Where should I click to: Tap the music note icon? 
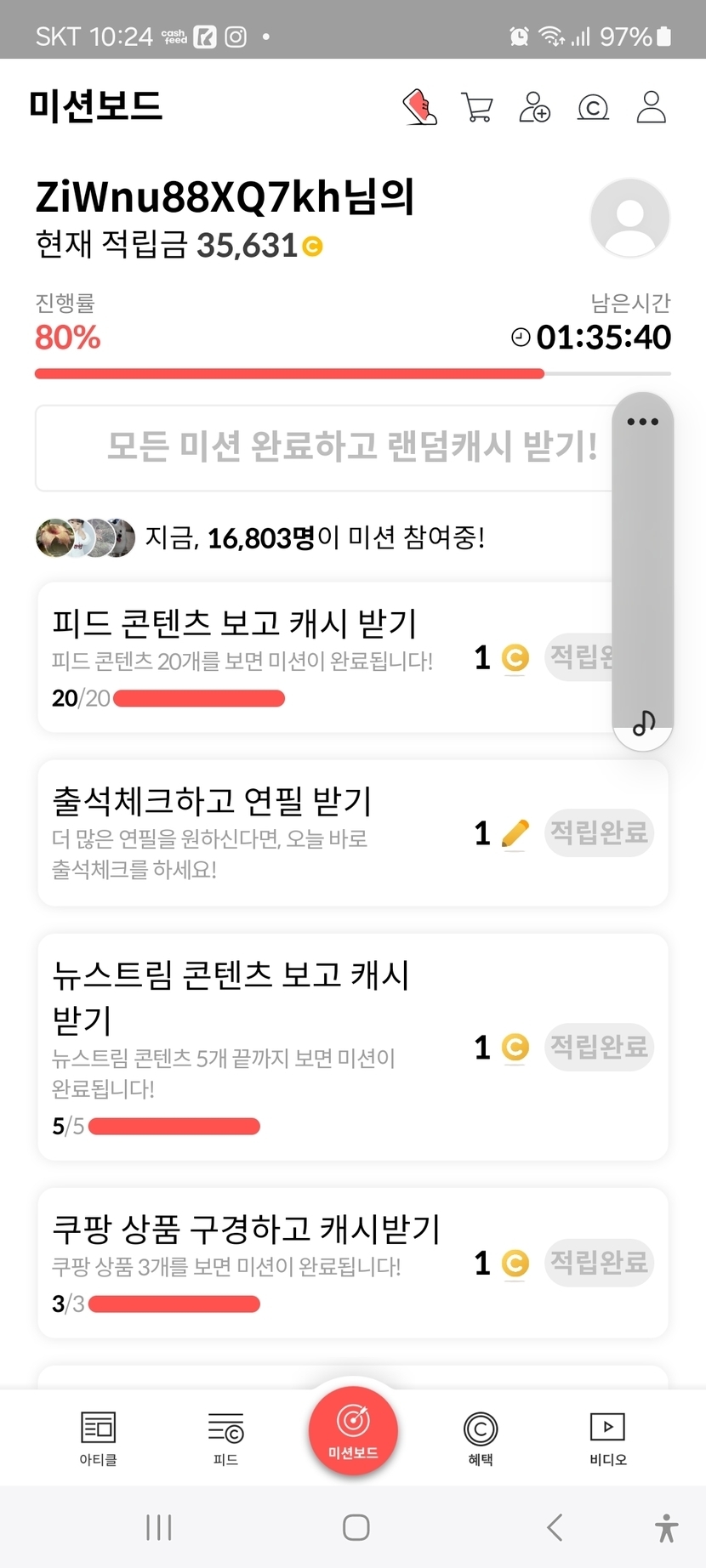coord(644,723)
